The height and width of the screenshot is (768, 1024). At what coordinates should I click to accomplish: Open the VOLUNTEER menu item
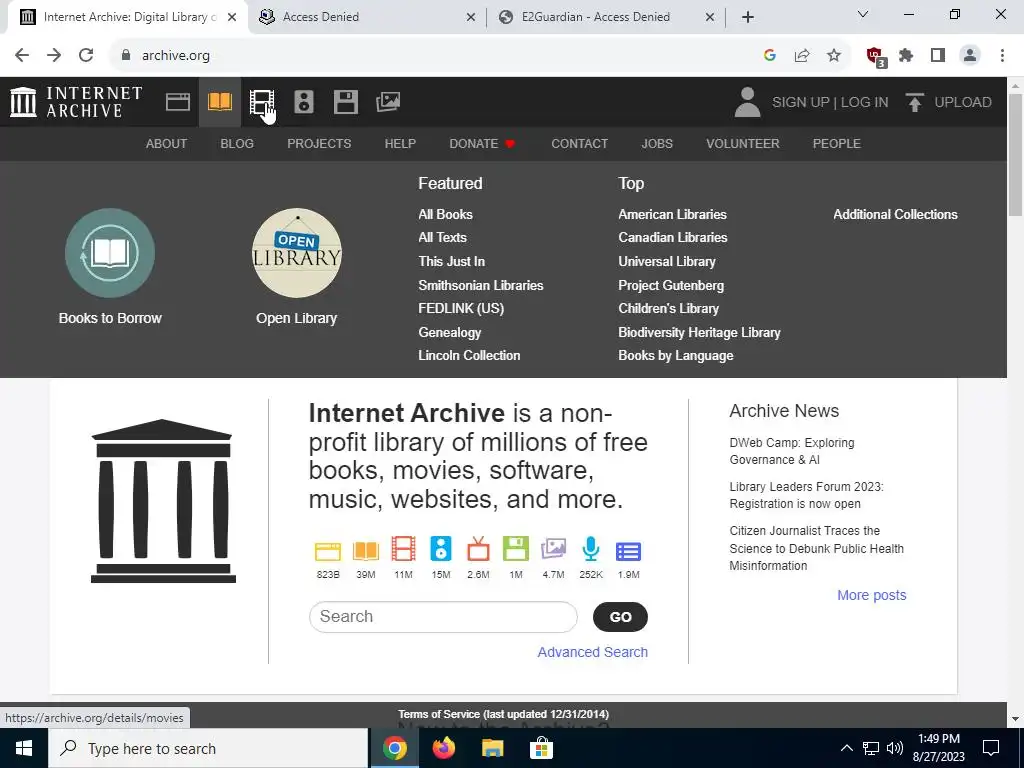(743, 144)
